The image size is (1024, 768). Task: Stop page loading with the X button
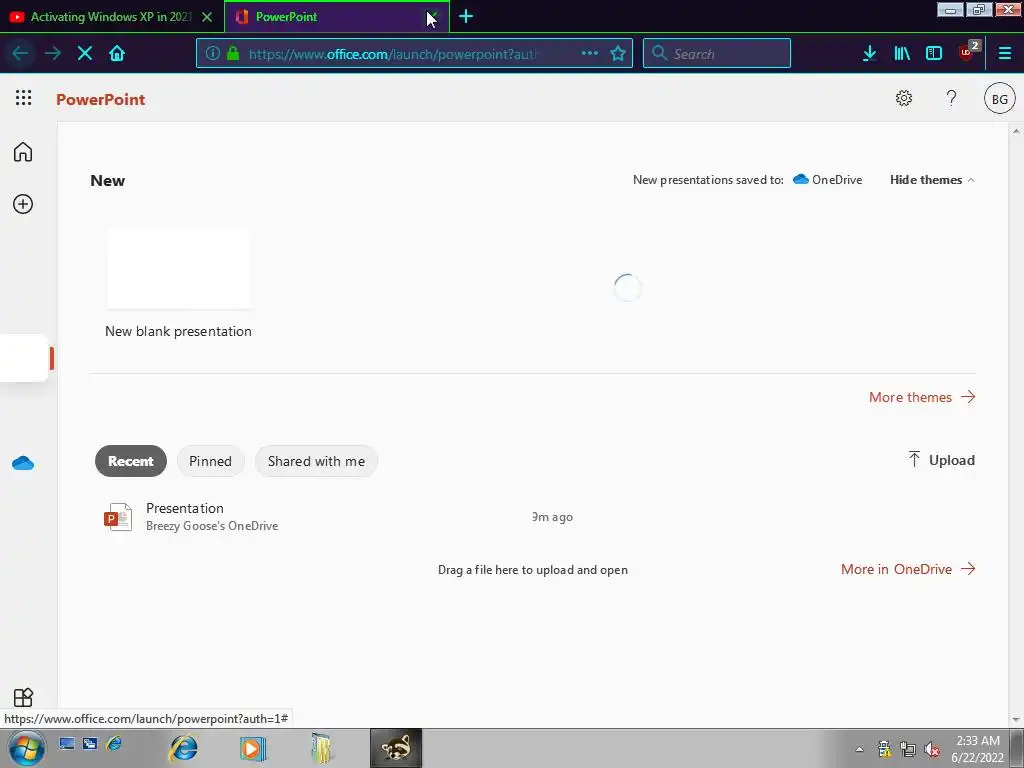tap(85, 53)
